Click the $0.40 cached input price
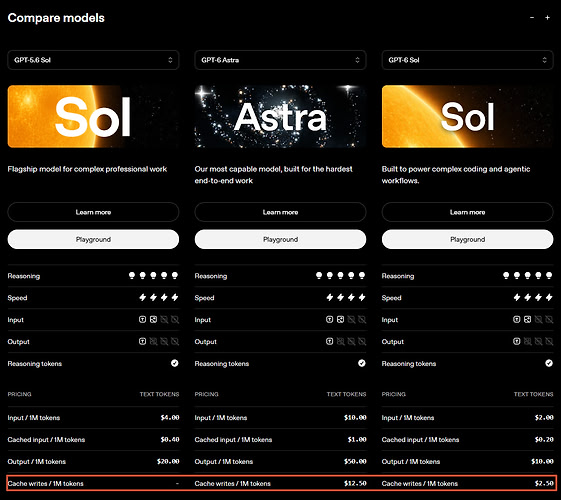Viewport: 561px width, 500px height. click(x=170, y=439)
